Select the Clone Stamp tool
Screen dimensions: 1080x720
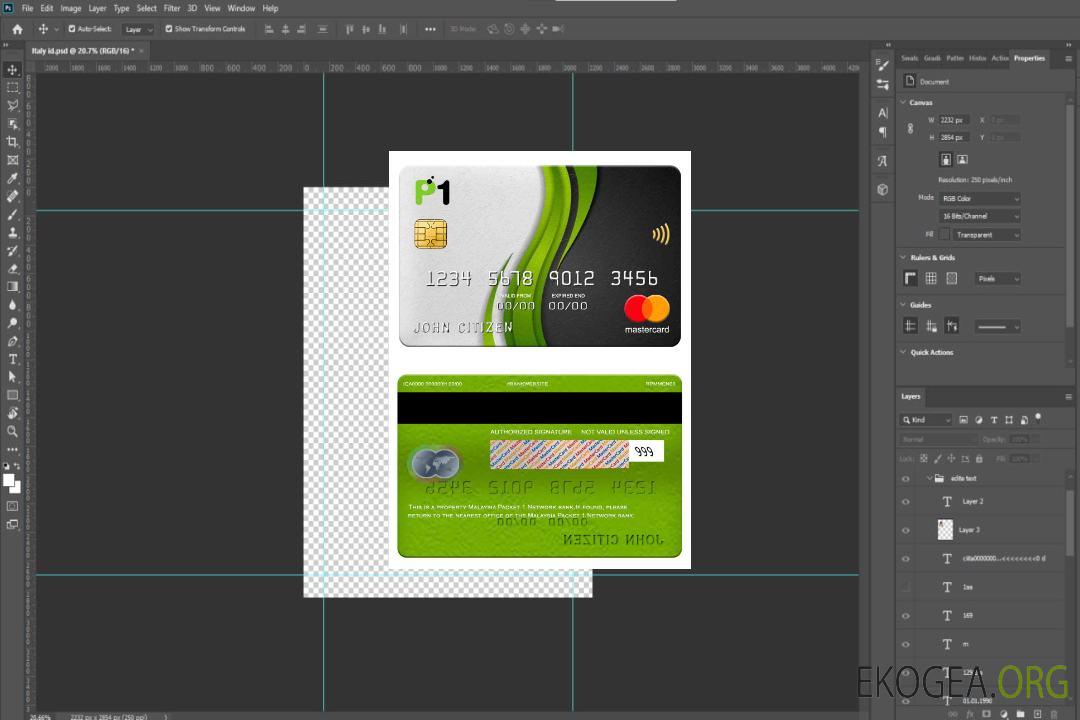pyautogui.click(x=12, y=233)
